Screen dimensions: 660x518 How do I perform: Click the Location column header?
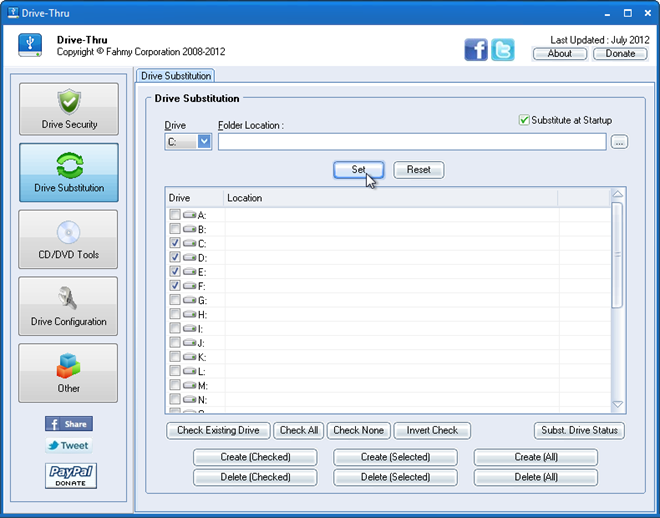[x=390, y=198]
